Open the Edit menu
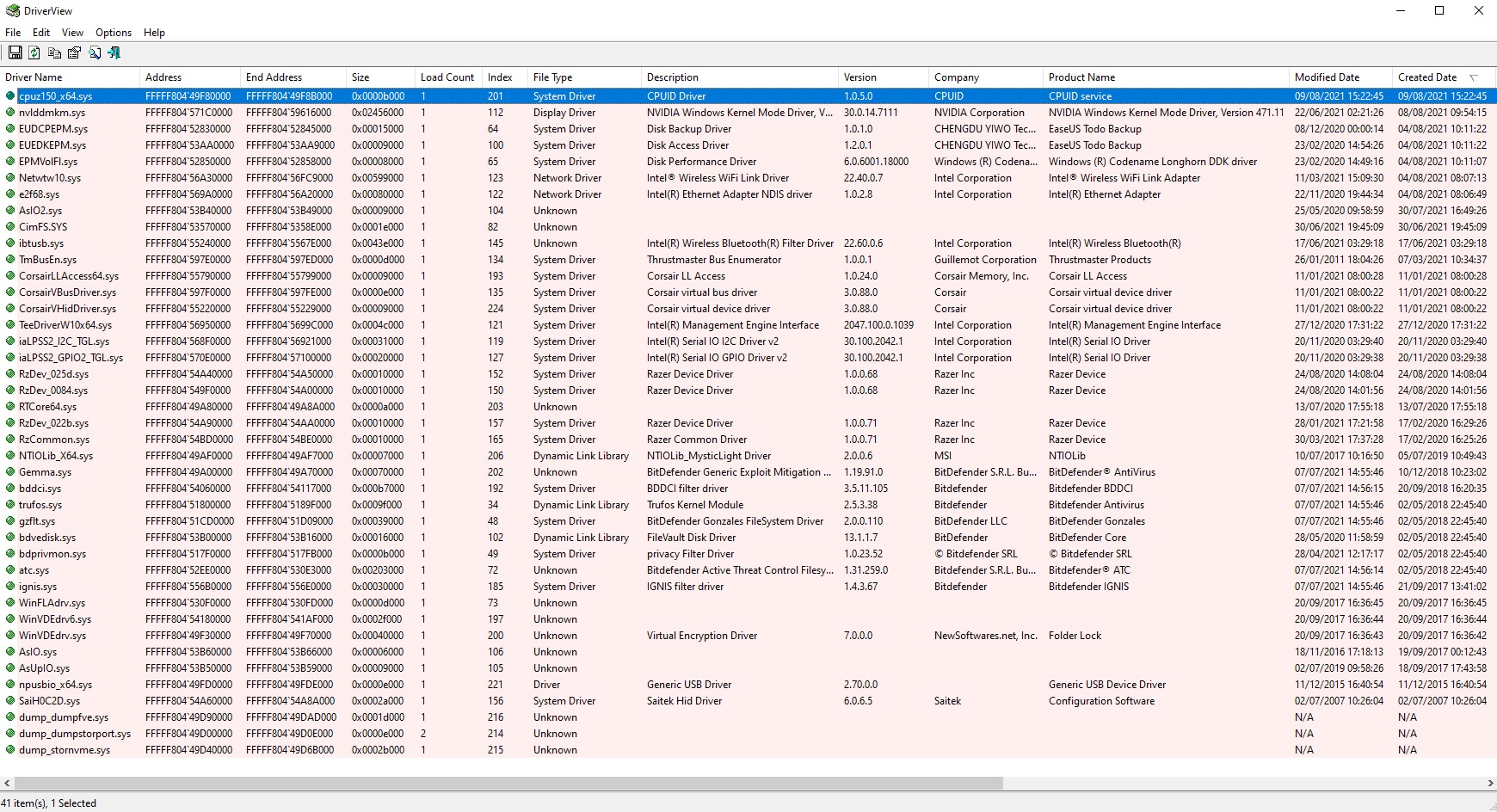The image size is (1497, 812). click(41, 33)
